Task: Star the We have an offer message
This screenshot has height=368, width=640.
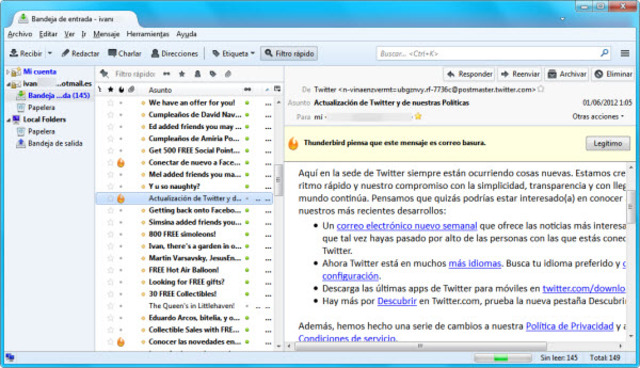Action: (x=110, y=103)
